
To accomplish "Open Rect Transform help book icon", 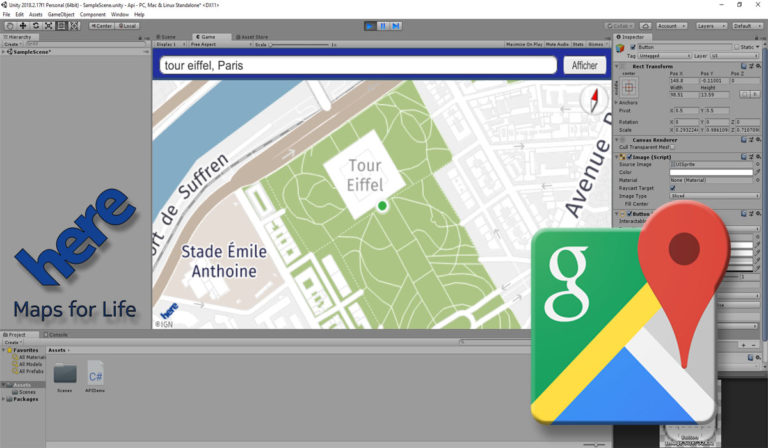I will (x=743, y=66).
